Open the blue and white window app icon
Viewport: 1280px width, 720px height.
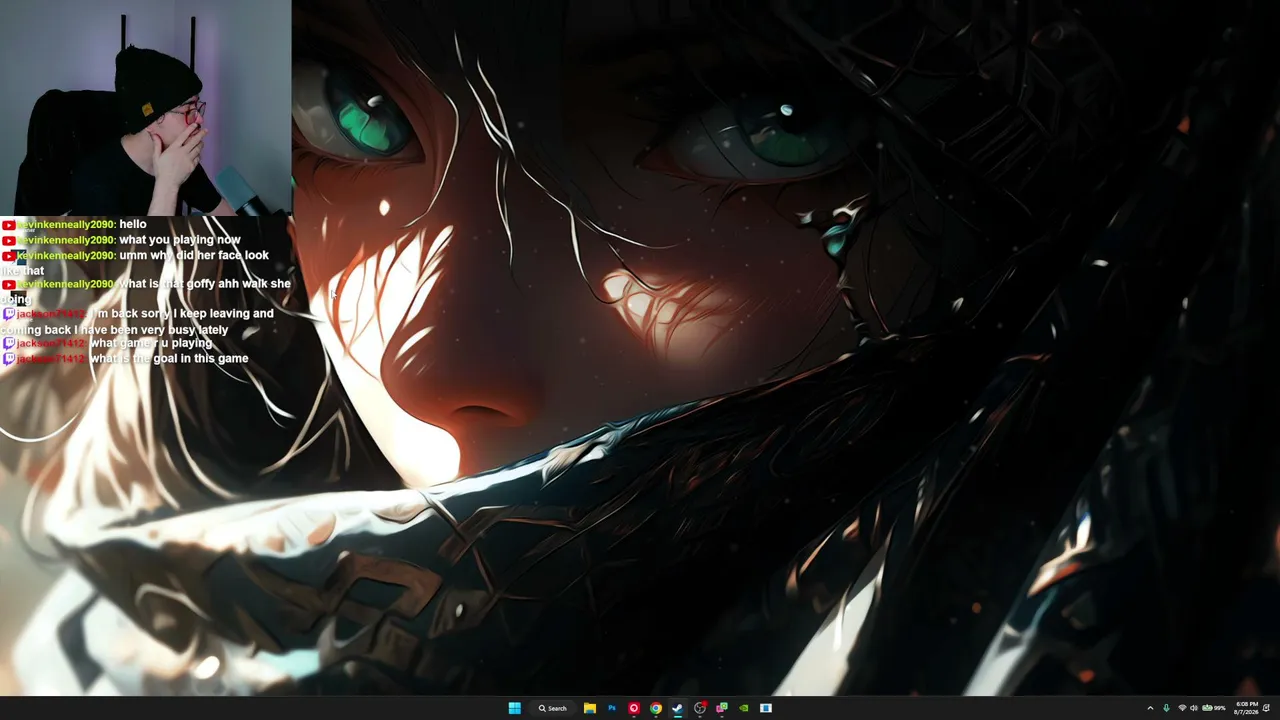tap(766, 708)
